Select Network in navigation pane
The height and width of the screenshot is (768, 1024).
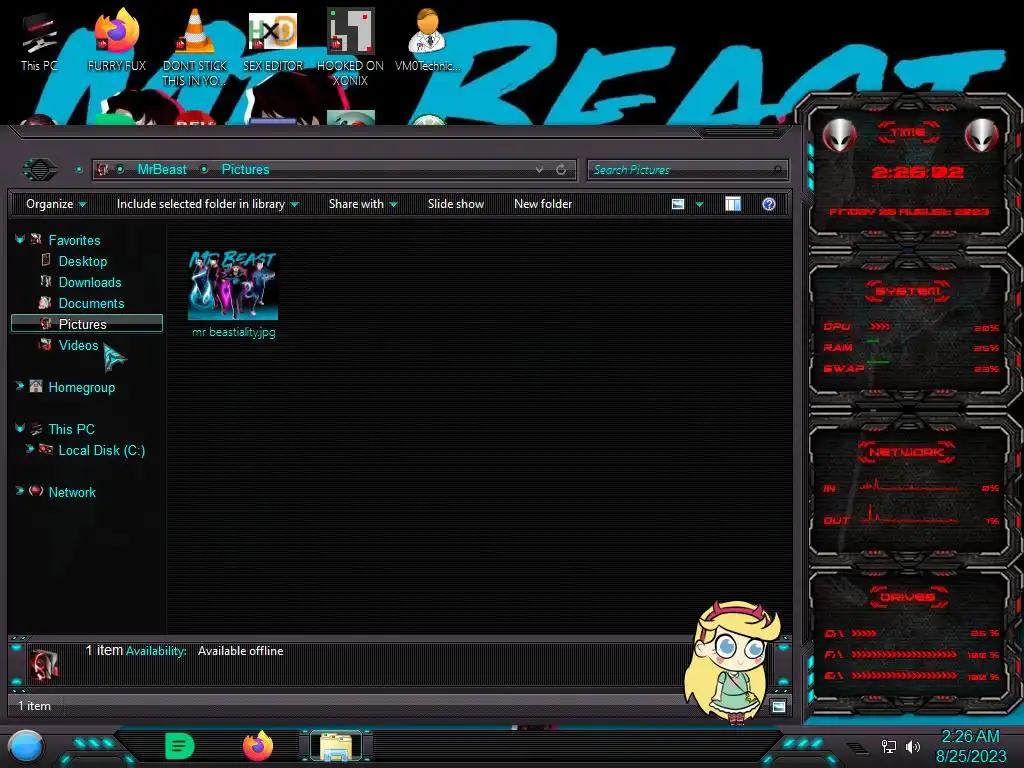(x=71, y=492)
